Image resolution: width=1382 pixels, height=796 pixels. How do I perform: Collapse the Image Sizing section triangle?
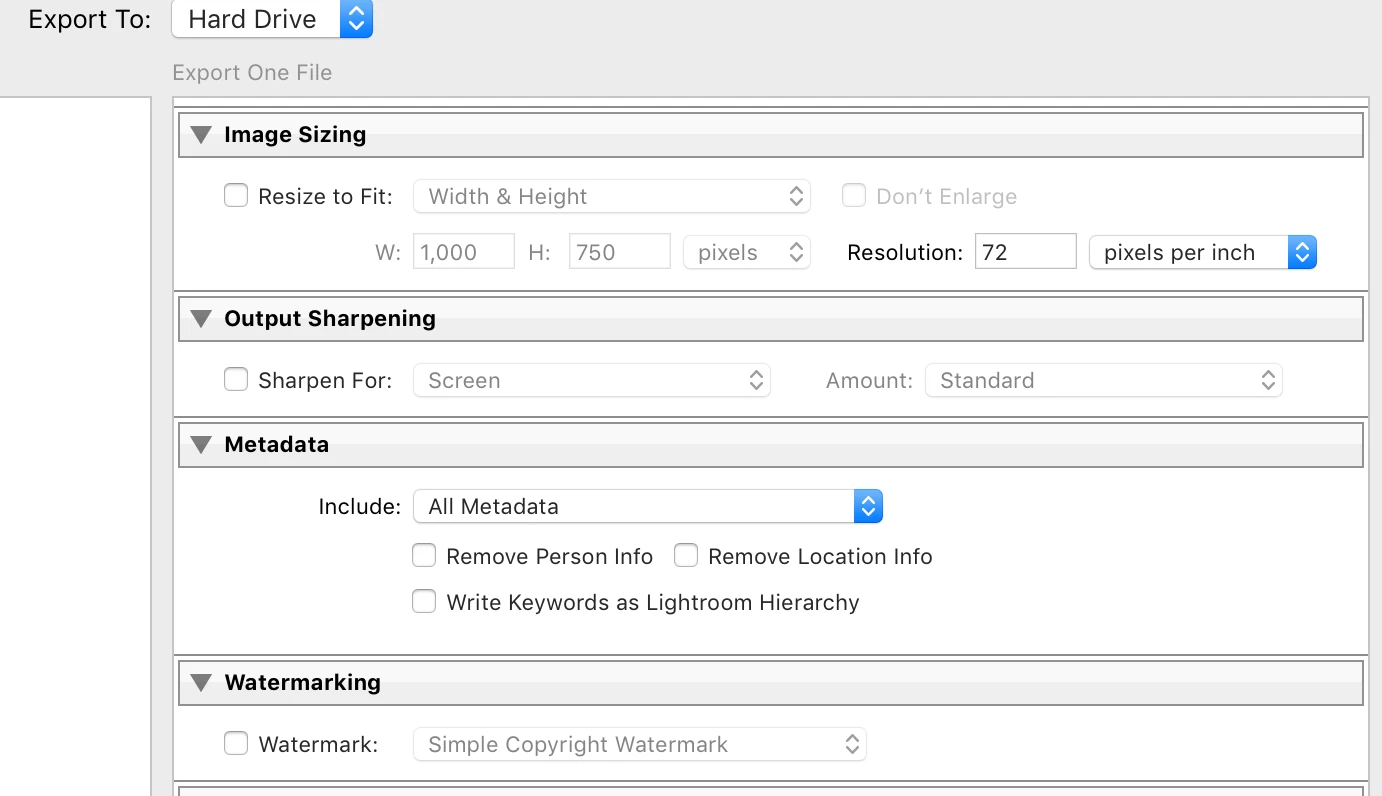pos(201,135)
